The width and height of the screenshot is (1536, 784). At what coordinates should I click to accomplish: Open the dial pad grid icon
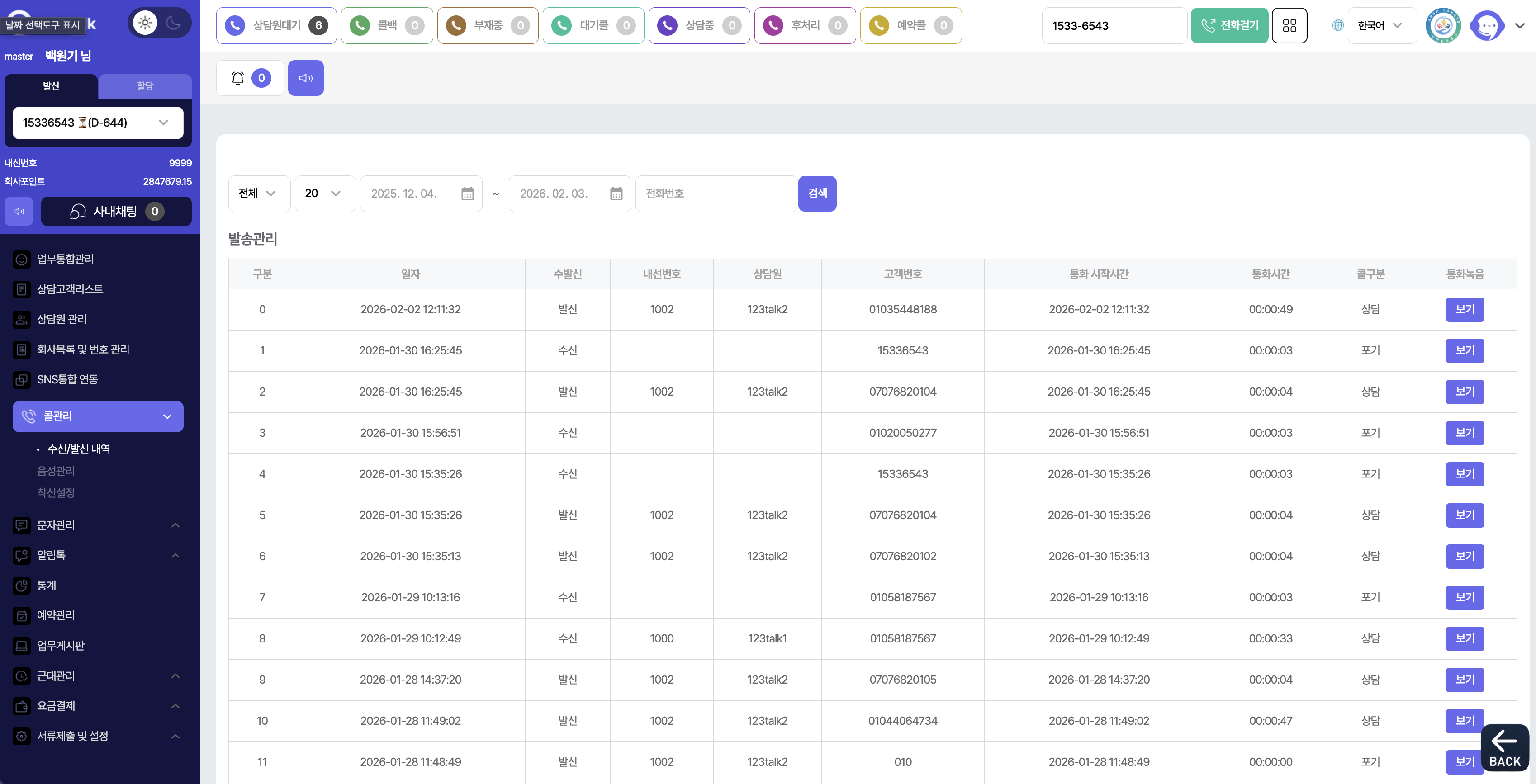1289,26
